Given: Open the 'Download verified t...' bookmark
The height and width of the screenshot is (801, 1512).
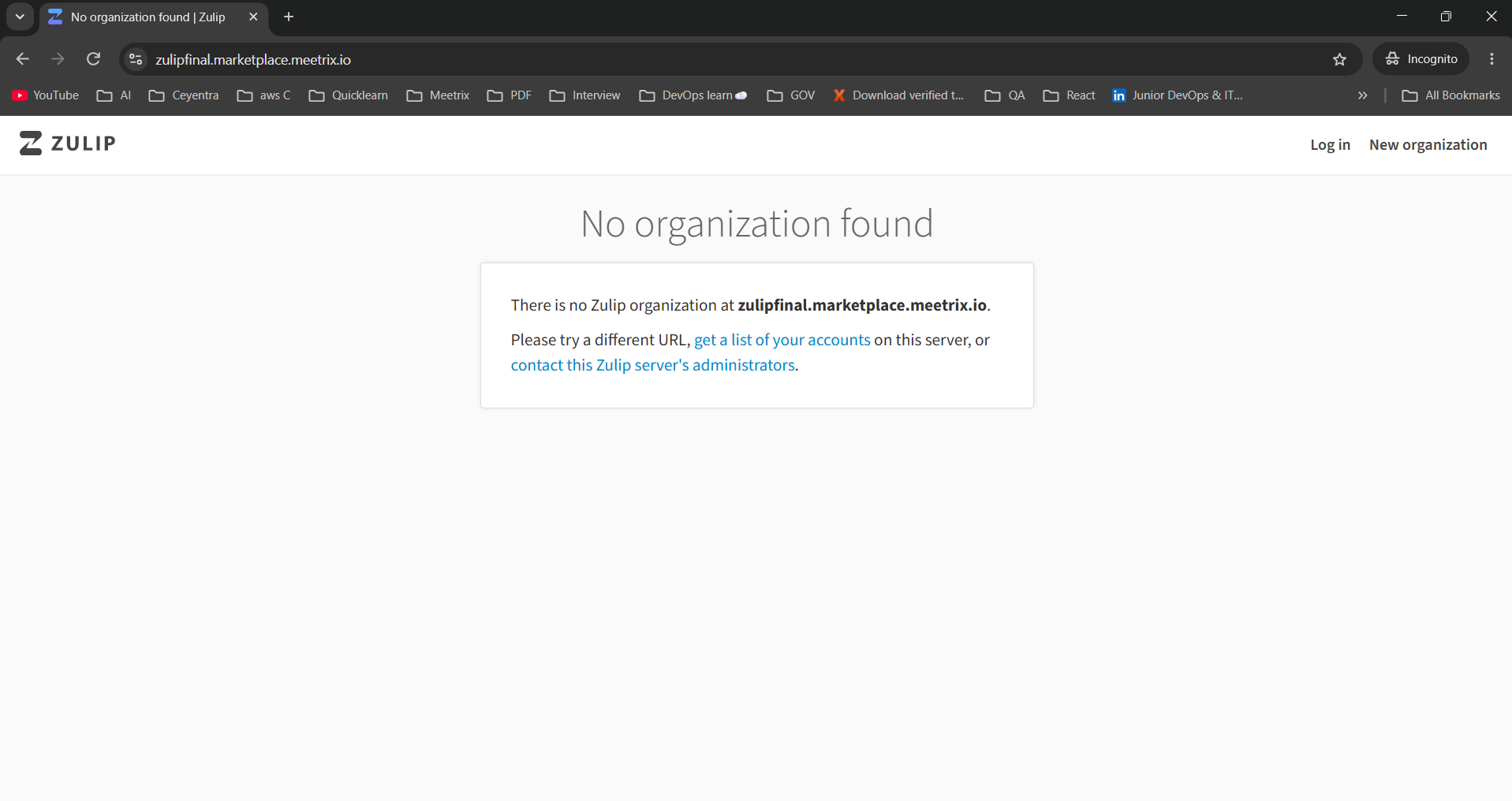Looking at the screenshot, I should 898,95.
